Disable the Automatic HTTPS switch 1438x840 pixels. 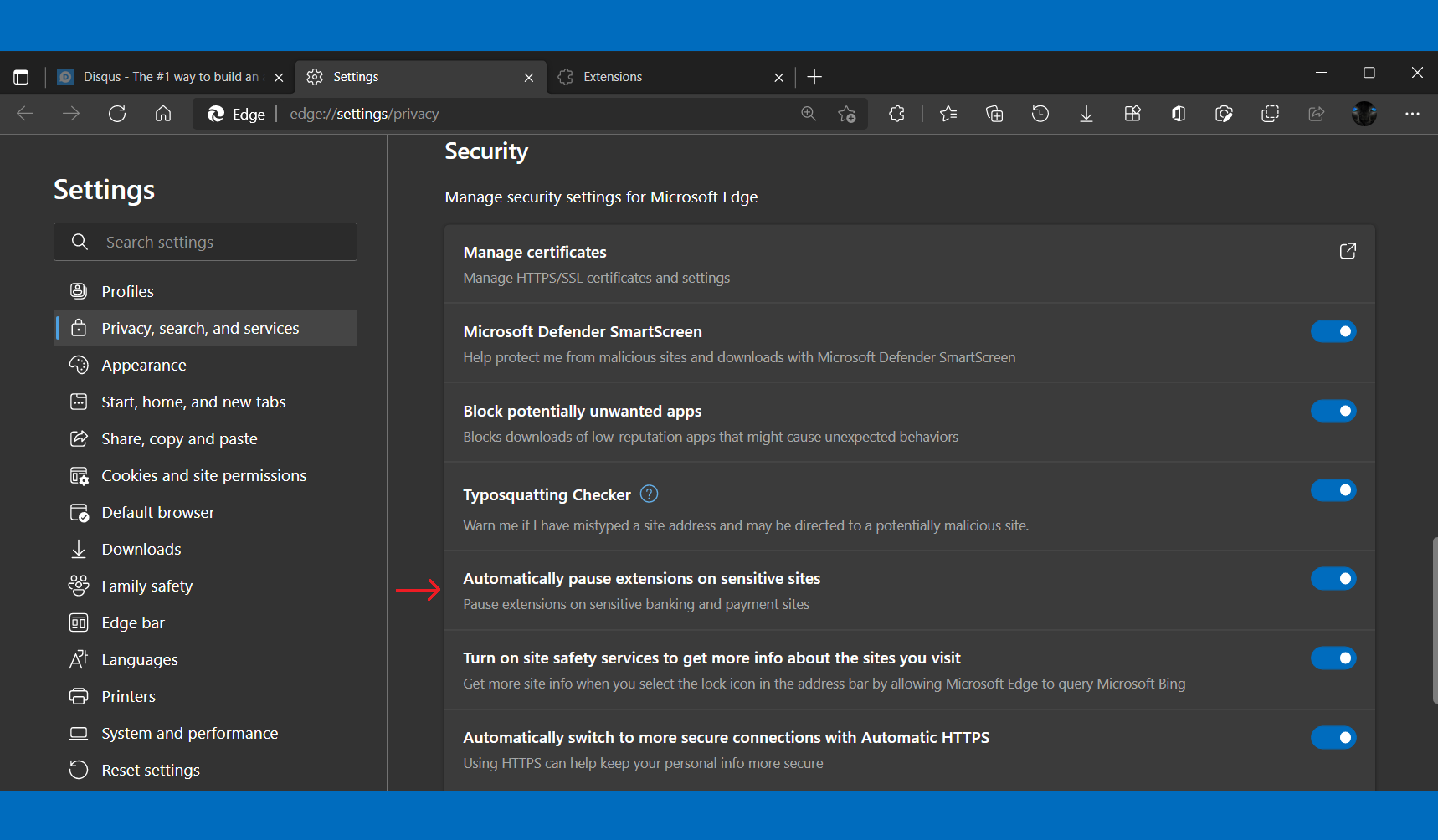pos(1333,737)
